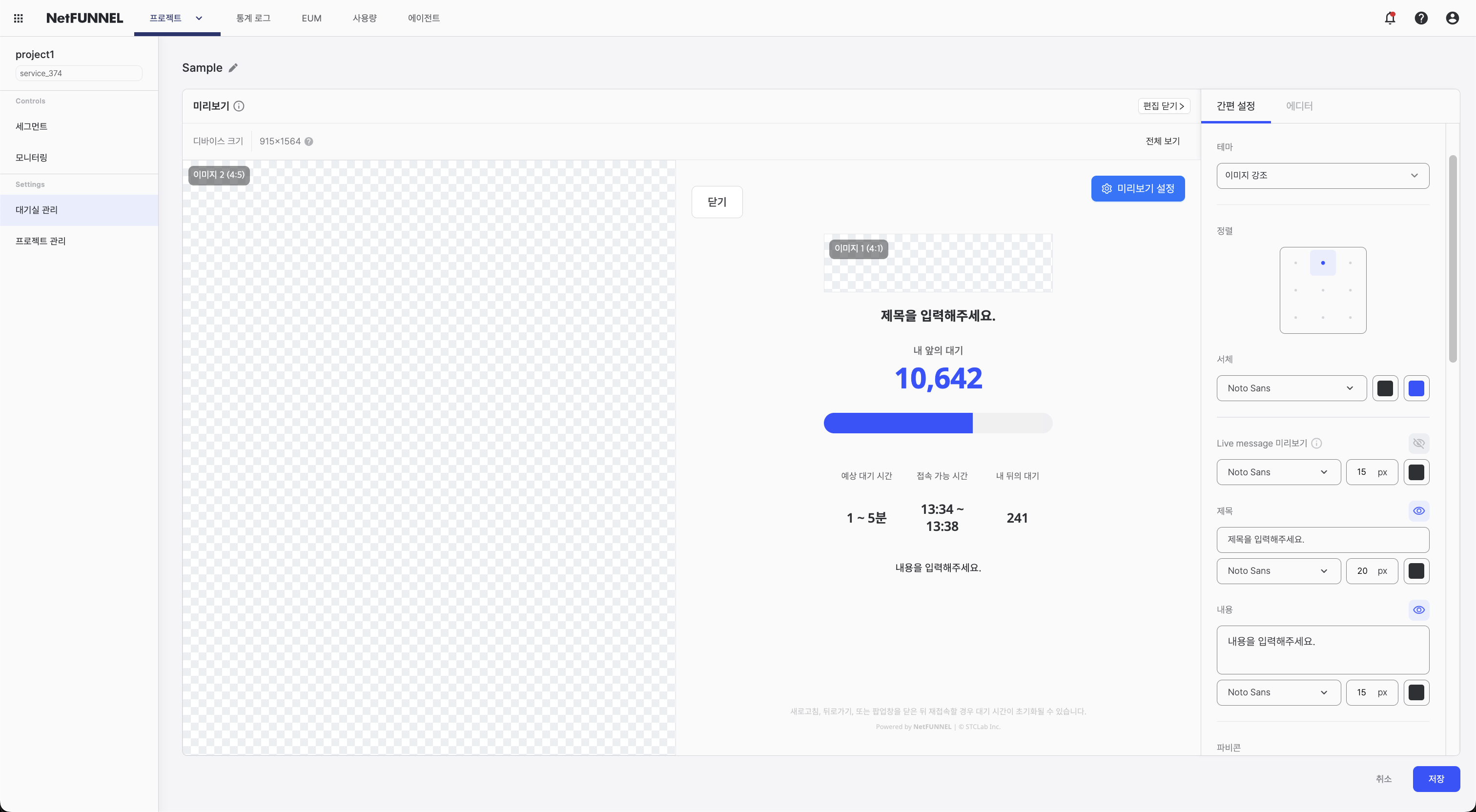1476x812 pixels.
Task: Toggle Live message preview visibility
Action: (x=1419, y=443)
